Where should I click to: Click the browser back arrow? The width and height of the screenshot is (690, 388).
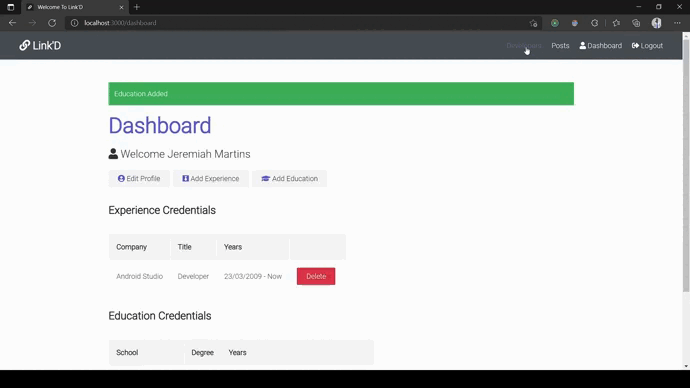[x=12, y=23]
